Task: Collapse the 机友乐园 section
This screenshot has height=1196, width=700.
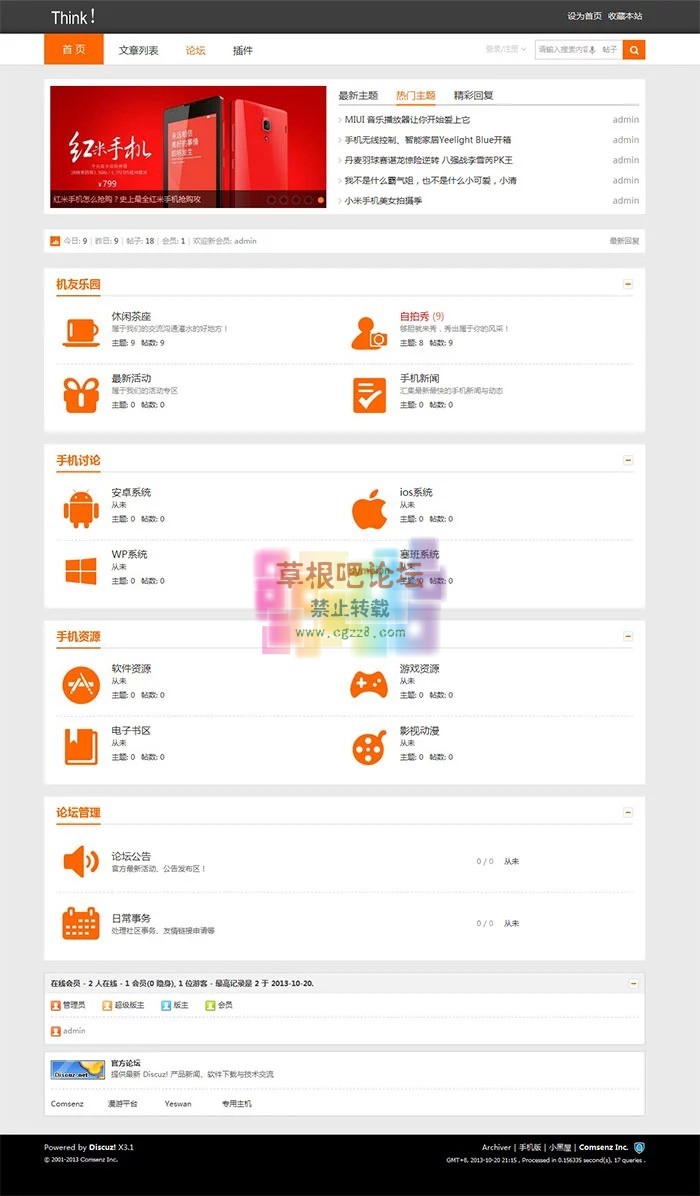Action: [628, 284]
